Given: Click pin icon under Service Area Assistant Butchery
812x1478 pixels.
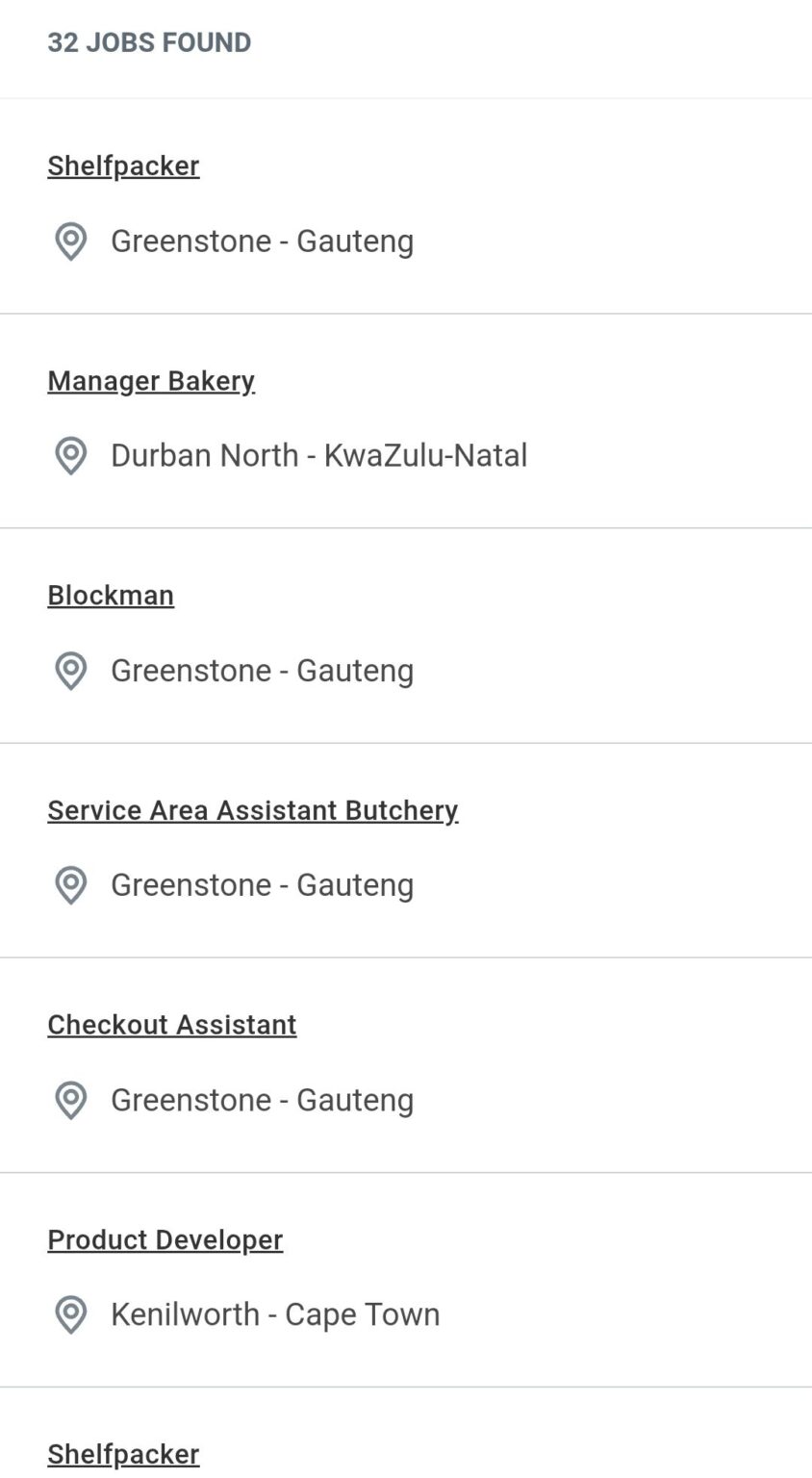Looking at the screenshot, I should pos(70,885).
